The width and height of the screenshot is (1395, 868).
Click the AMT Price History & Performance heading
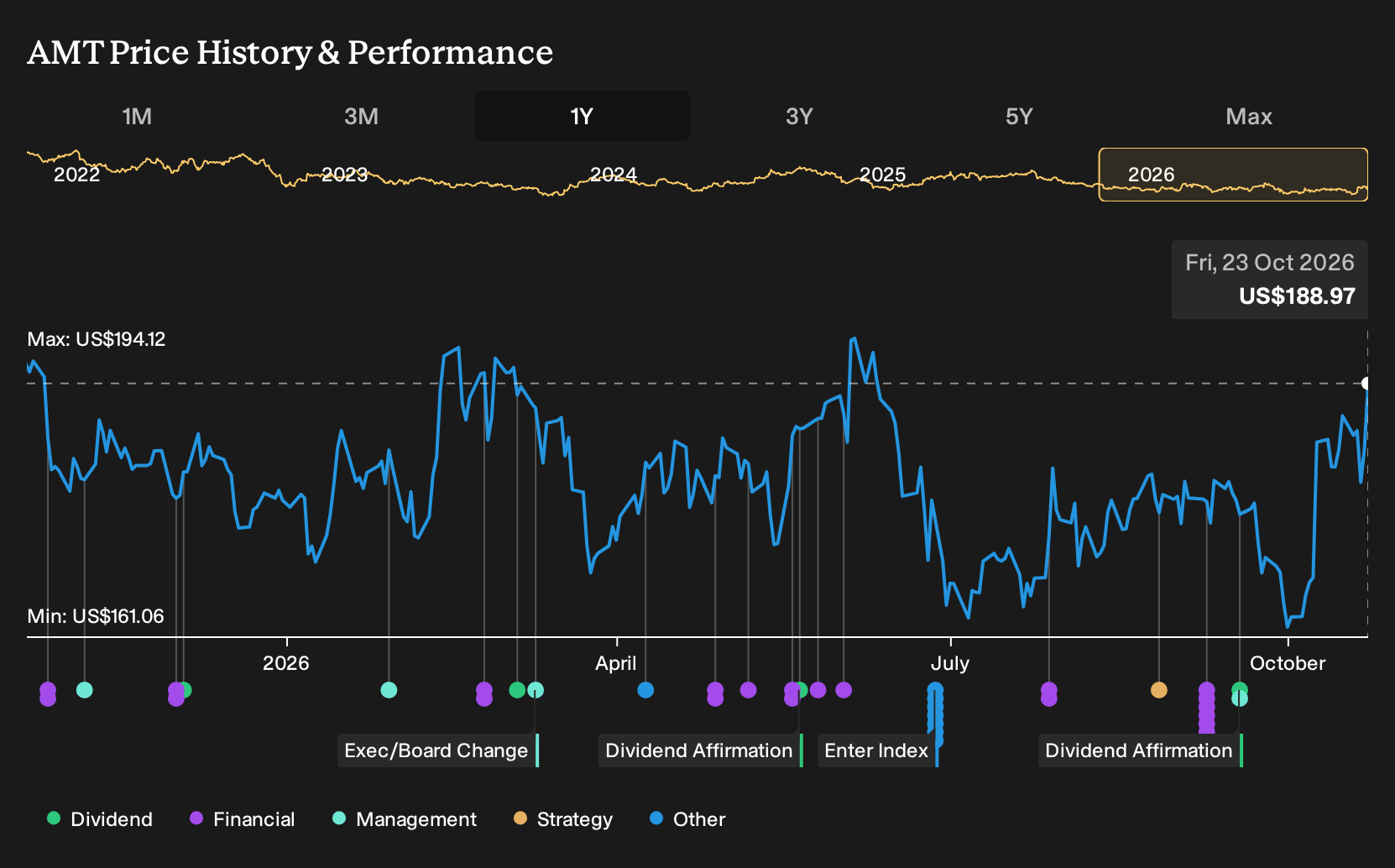click(290, 52)
